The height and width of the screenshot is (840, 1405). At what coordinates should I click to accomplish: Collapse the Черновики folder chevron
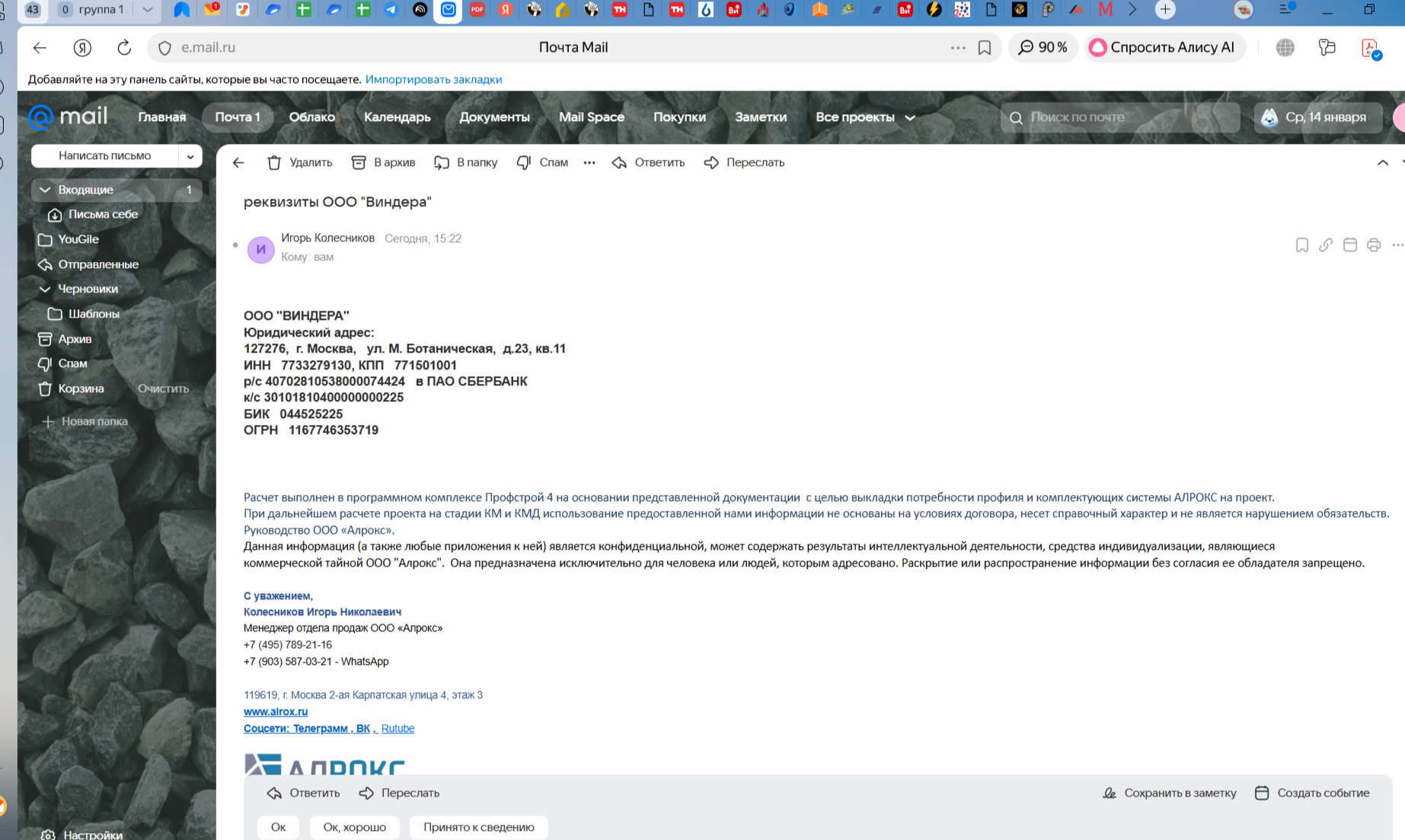pyautogui.click(x=45, y=289)
